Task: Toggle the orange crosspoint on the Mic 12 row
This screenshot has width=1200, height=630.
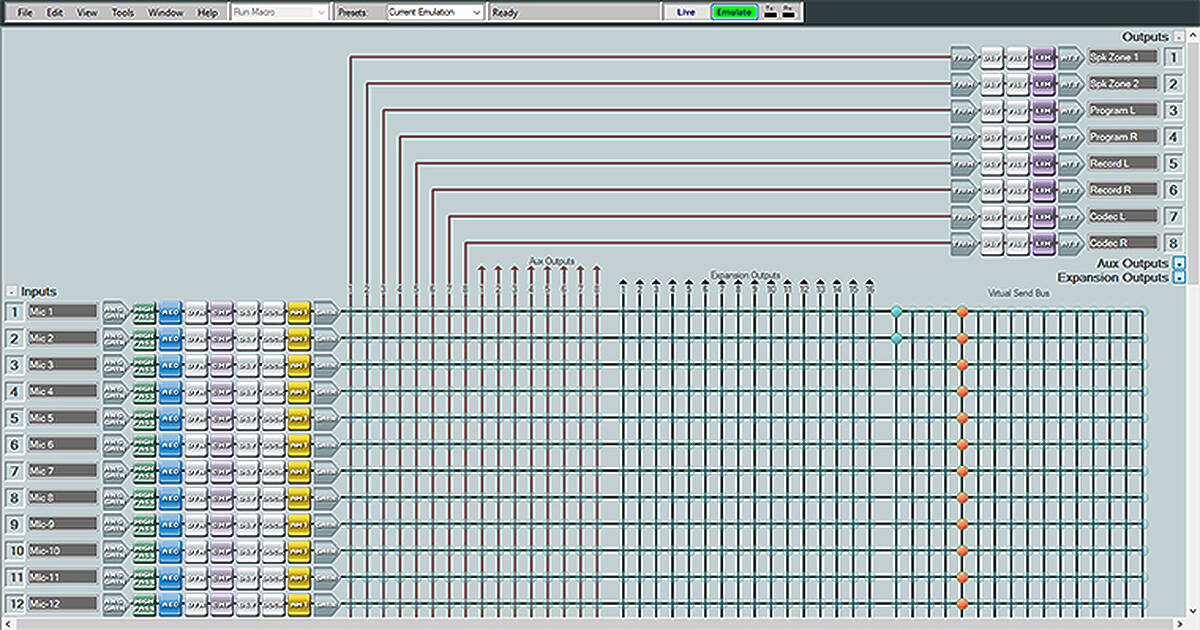Action: click(962, 603)
